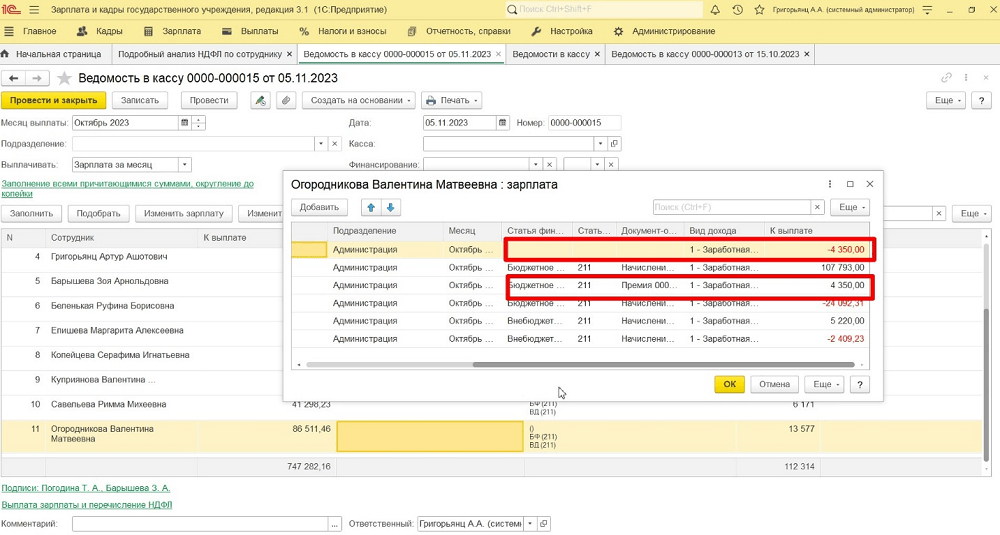Open the Печать dropdown menu

tap(451, 100)
